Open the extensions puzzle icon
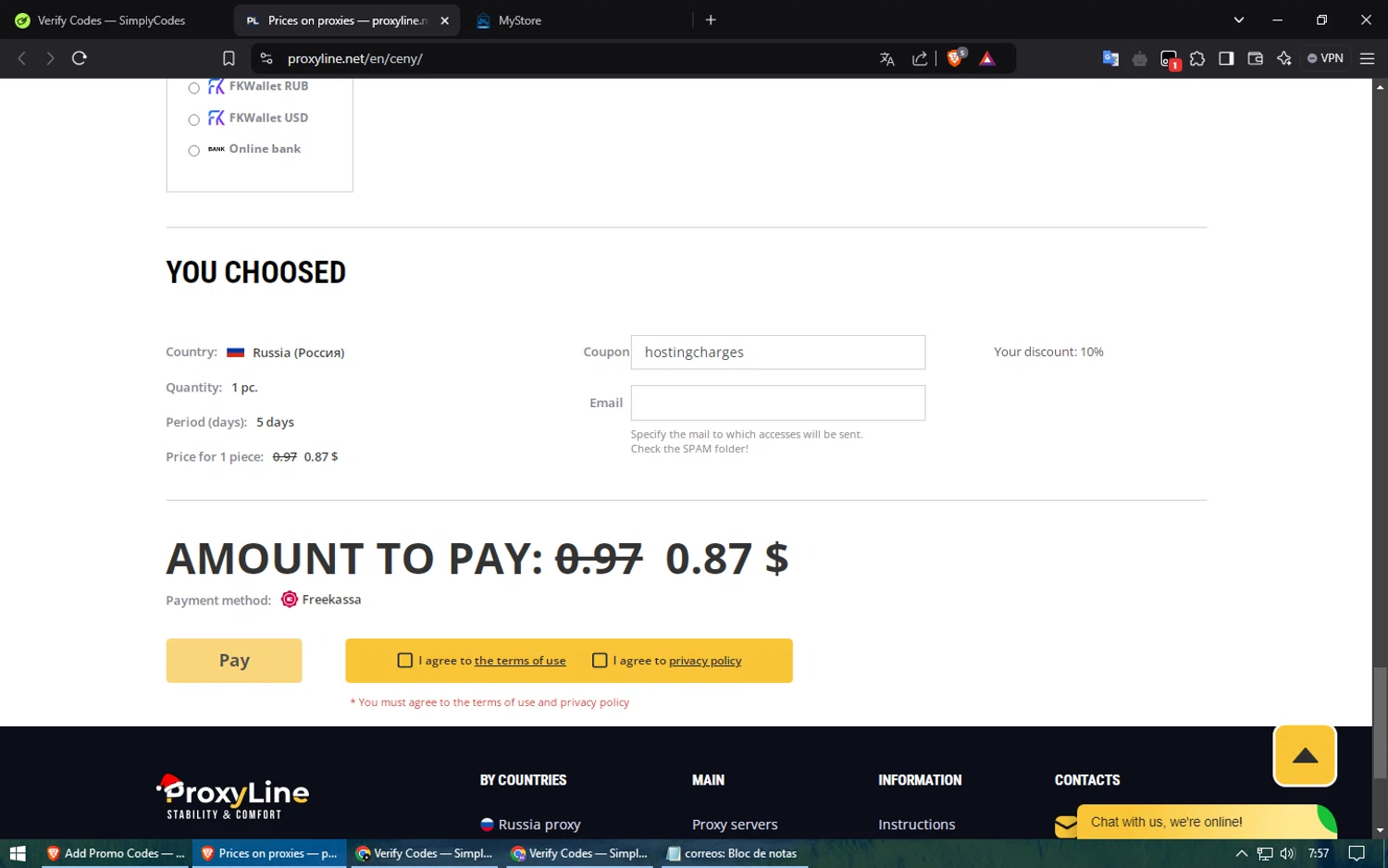 1197,58
